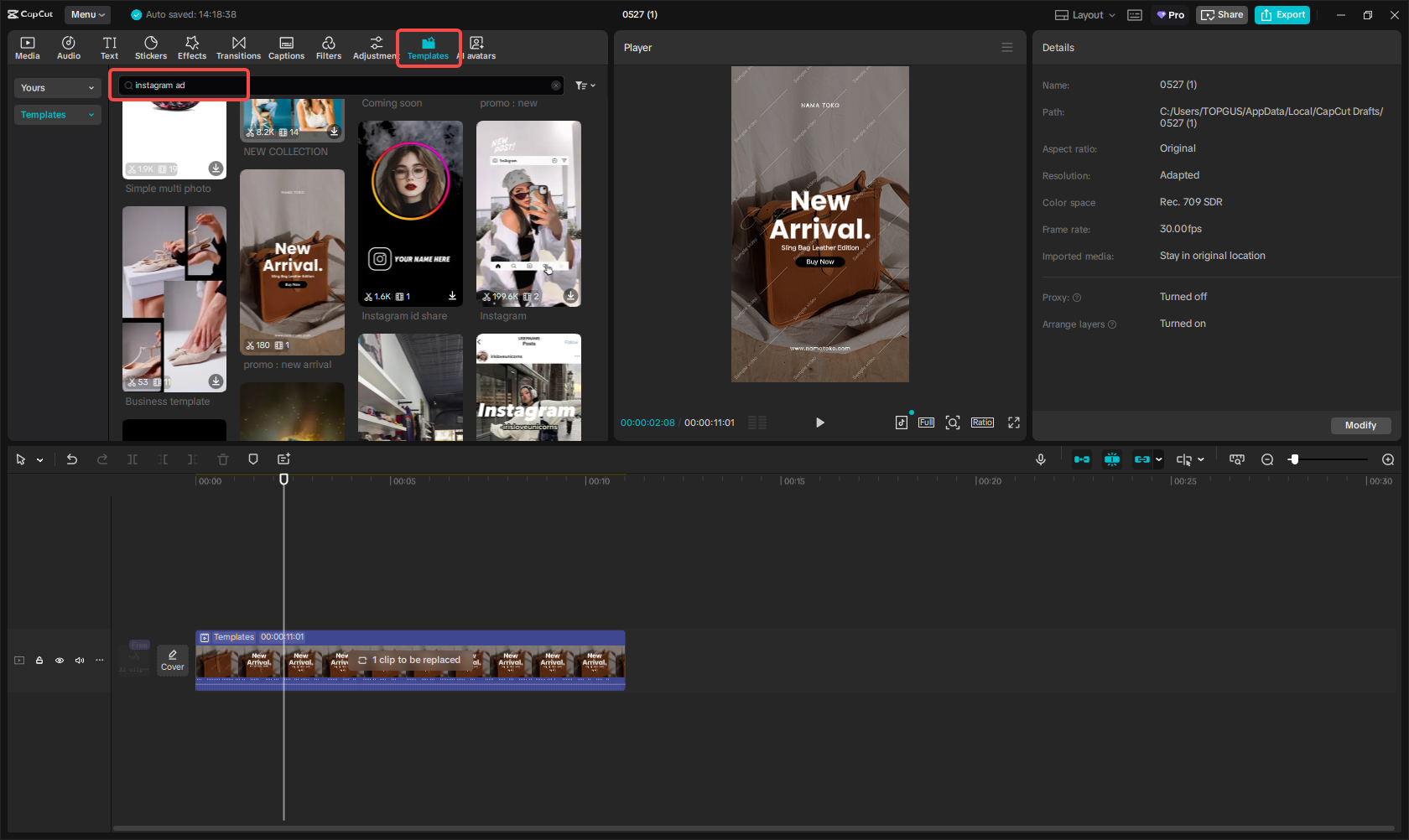Mute the template track audio

(x=79, y=660)
